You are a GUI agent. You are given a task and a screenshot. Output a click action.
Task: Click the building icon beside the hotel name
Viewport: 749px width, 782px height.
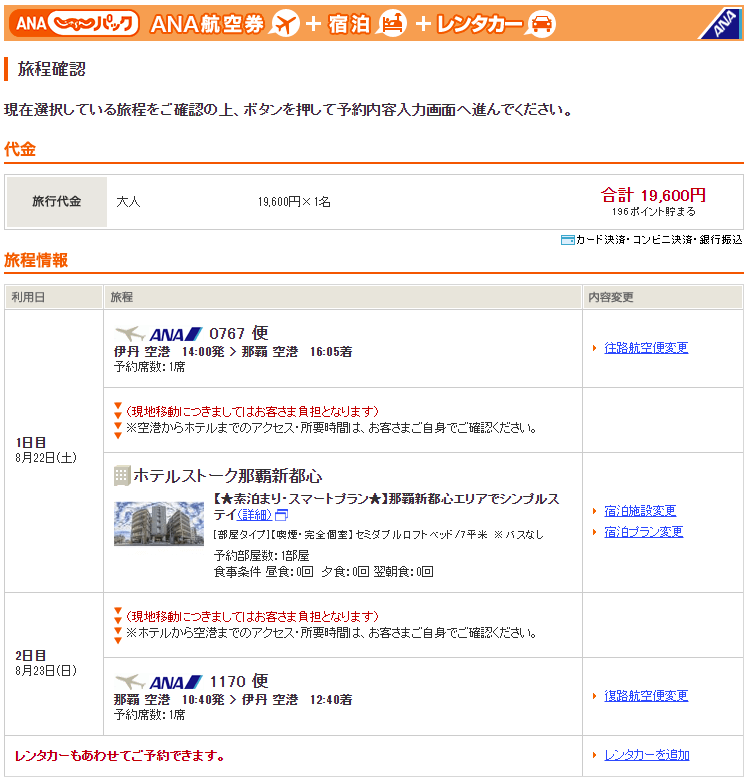point(122,476)
